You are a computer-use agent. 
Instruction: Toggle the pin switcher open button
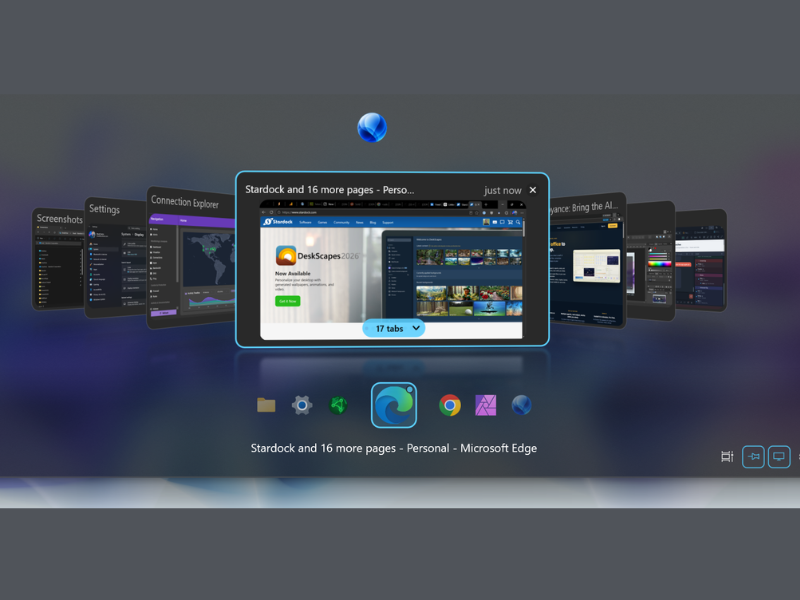753,457
